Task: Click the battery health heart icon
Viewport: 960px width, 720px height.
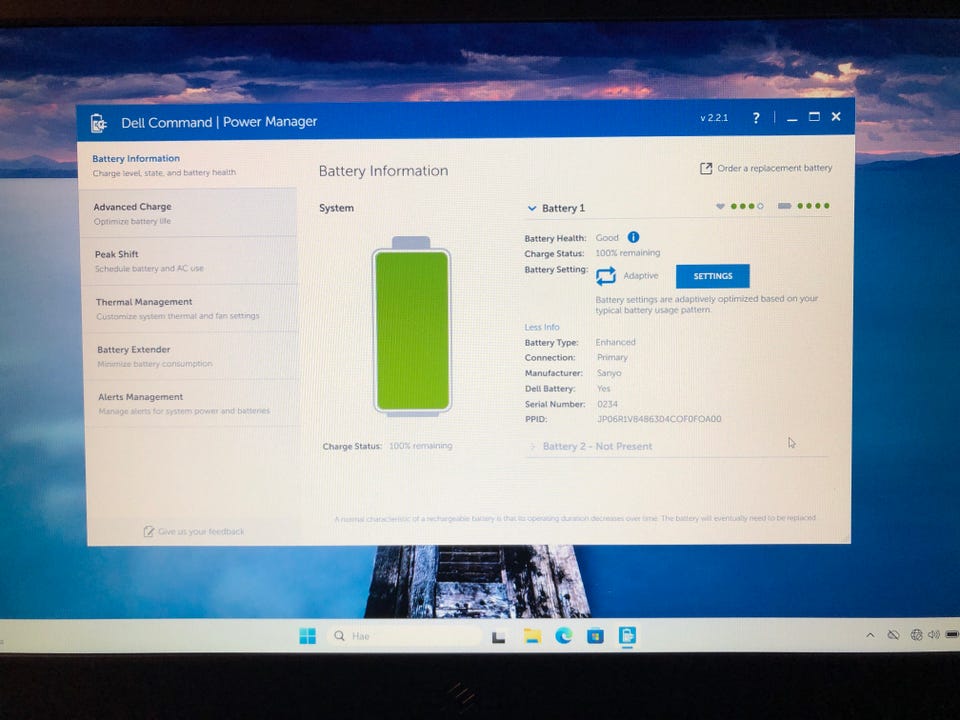Action: click(x=721, y=206)
